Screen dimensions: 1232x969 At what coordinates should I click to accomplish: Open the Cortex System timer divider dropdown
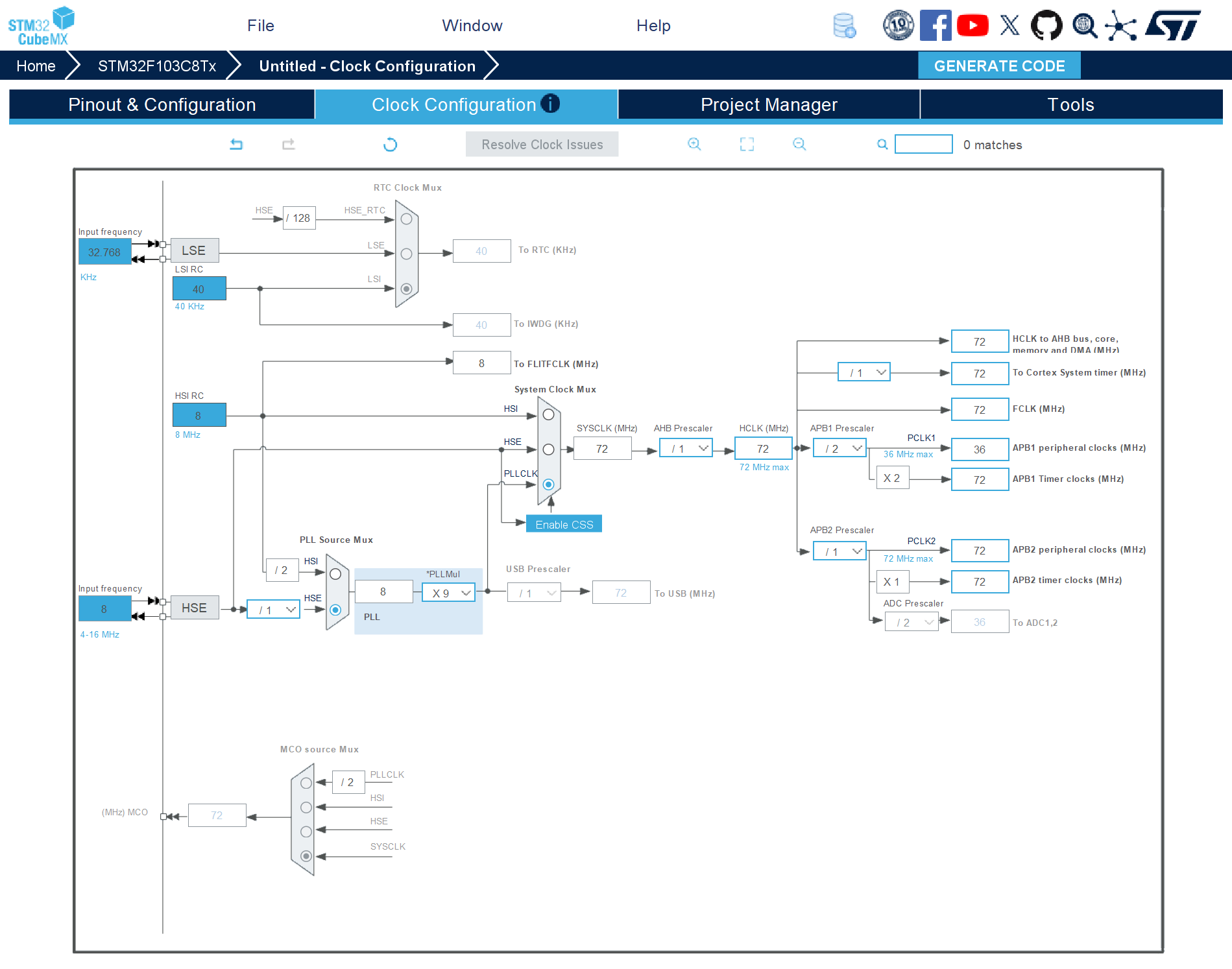tap(864, 372)
